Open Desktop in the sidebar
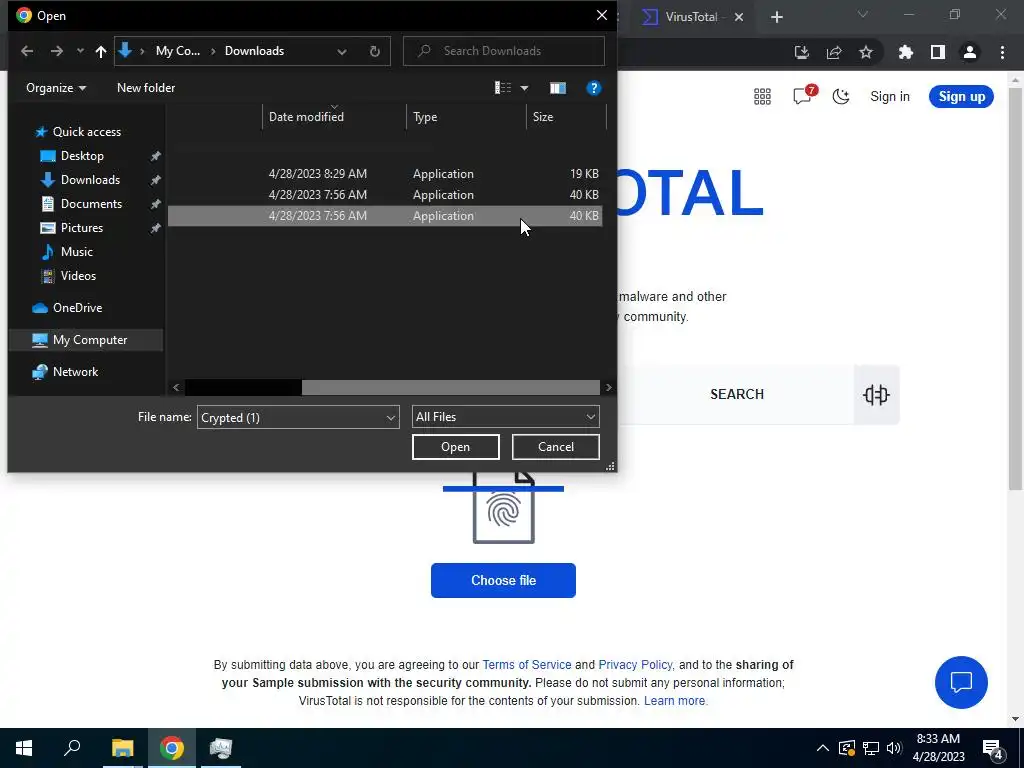 (82, 156)
